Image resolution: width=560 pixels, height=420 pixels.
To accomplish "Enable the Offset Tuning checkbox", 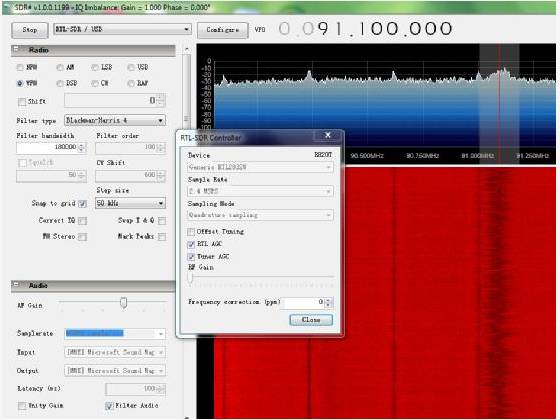I will click(191, 232).
